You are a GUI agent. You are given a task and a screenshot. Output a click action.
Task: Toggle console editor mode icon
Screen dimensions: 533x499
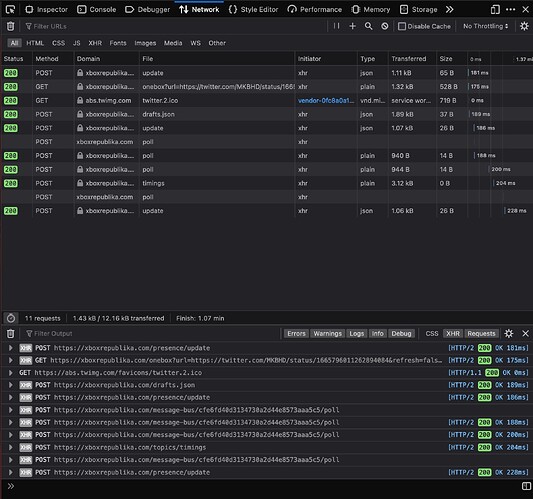point(526,486)
